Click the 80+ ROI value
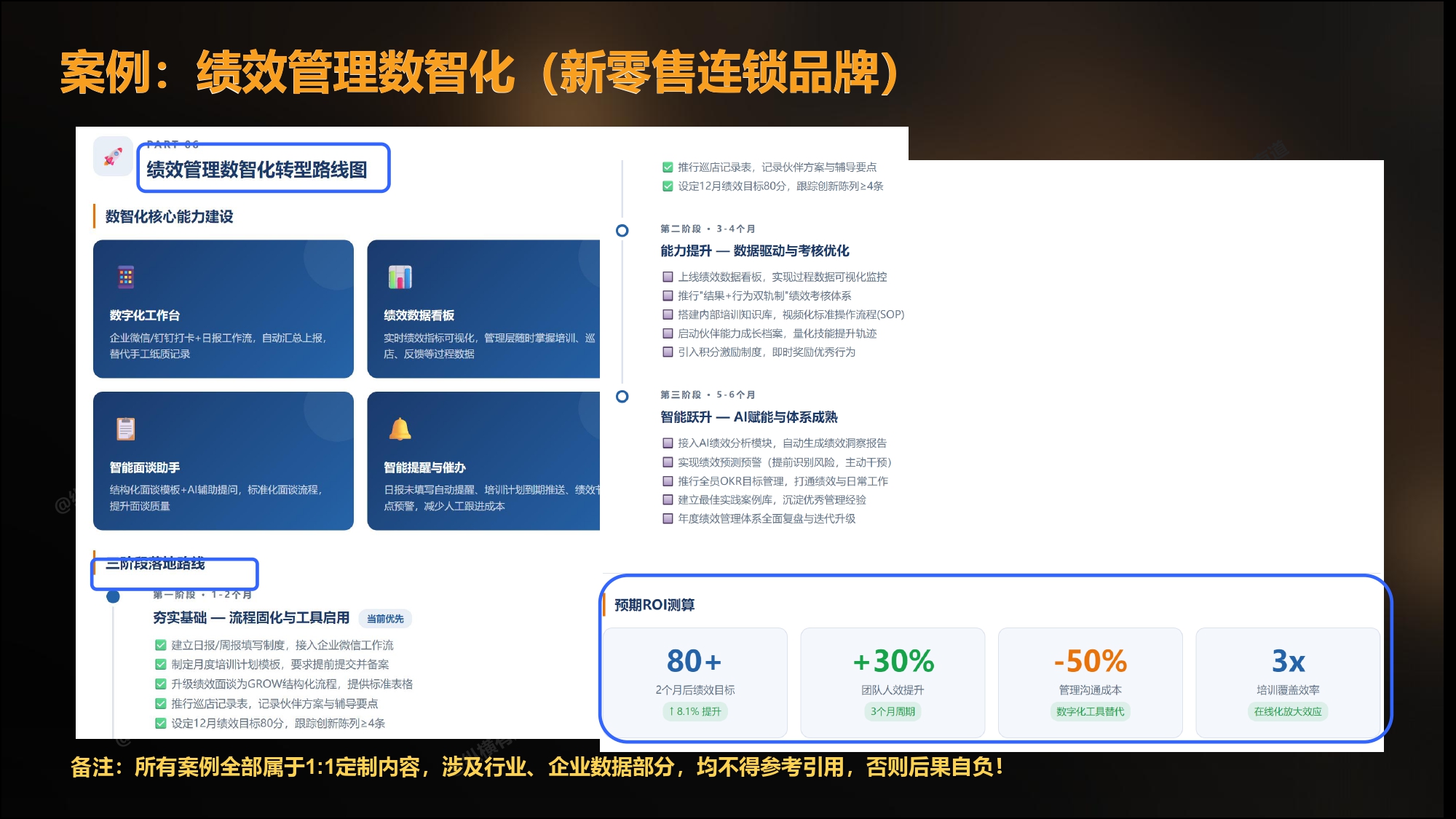This screenshot has height=819, width=1456. pyautogui.click(x=695, y=661)
